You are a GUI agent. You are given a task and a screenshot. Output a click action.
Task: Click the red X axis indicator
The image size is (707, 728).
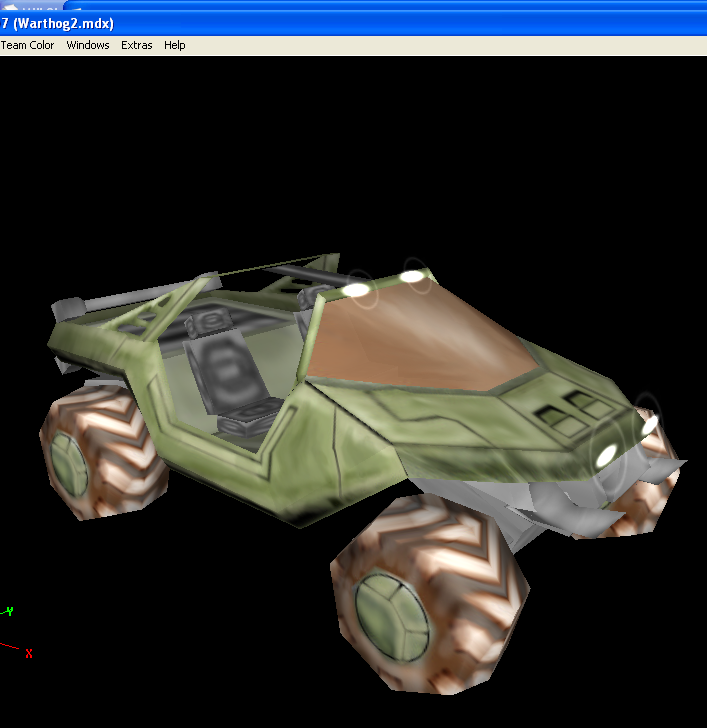29,653
